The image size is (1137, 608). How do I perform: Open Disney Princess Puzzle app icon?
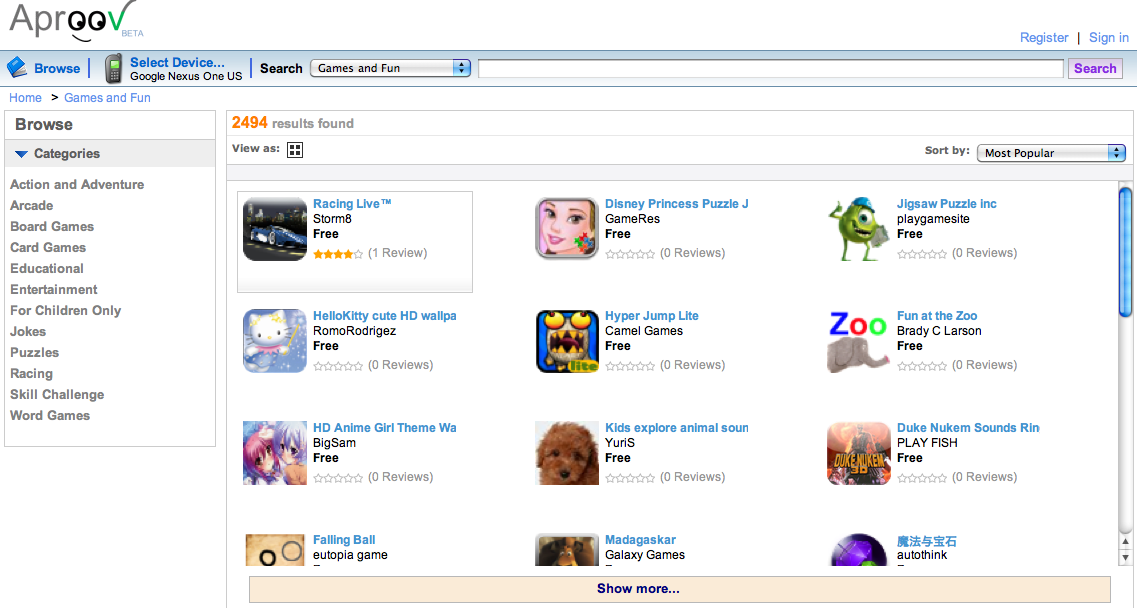tap(566, 229)
